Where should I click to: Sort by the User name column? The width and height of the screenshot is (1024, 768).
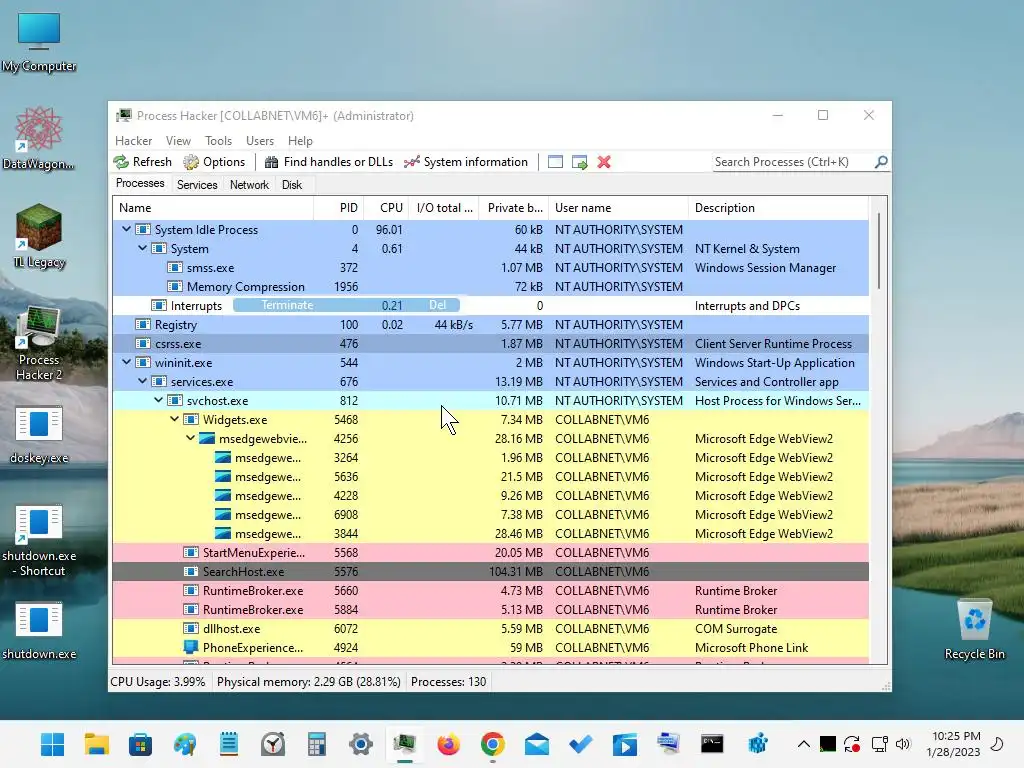pos(618,208)
